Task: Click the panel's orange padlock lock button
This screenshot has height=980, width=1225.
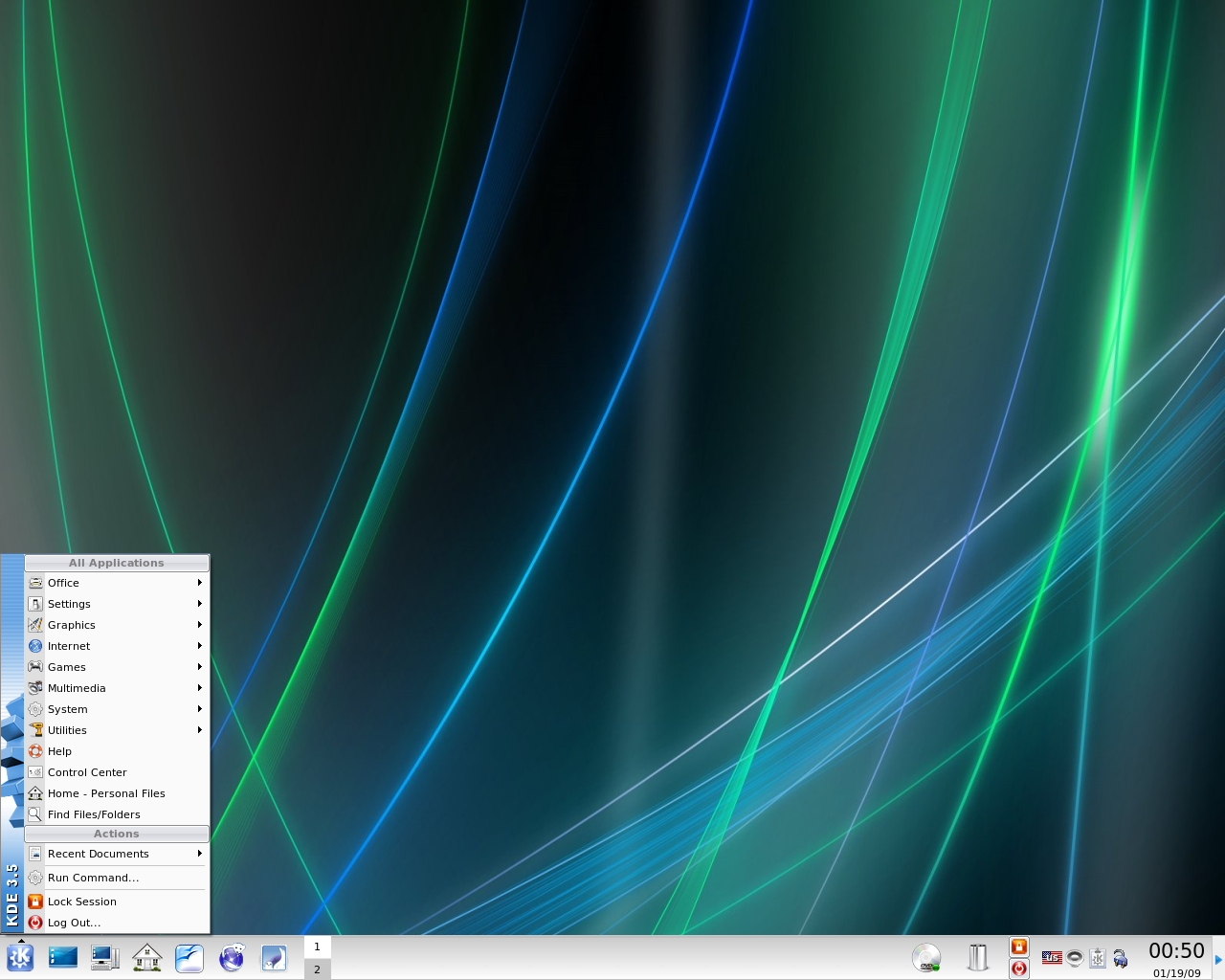Action: pos(1019,947)
